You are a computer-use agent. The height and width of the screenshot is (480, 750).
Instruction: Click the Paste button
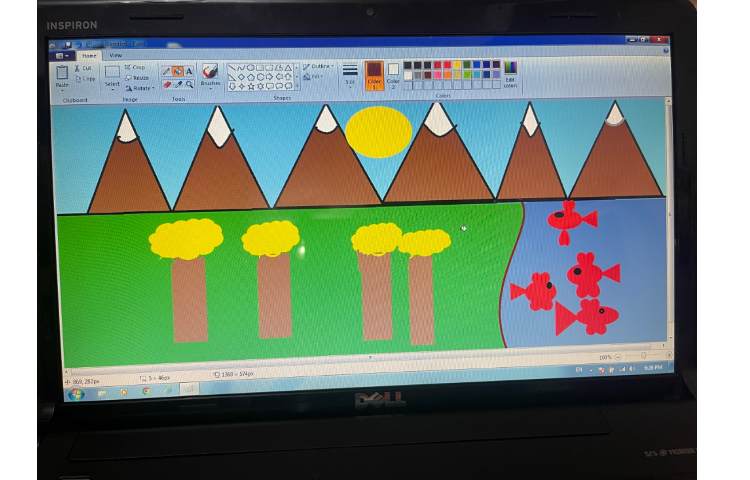62,76
